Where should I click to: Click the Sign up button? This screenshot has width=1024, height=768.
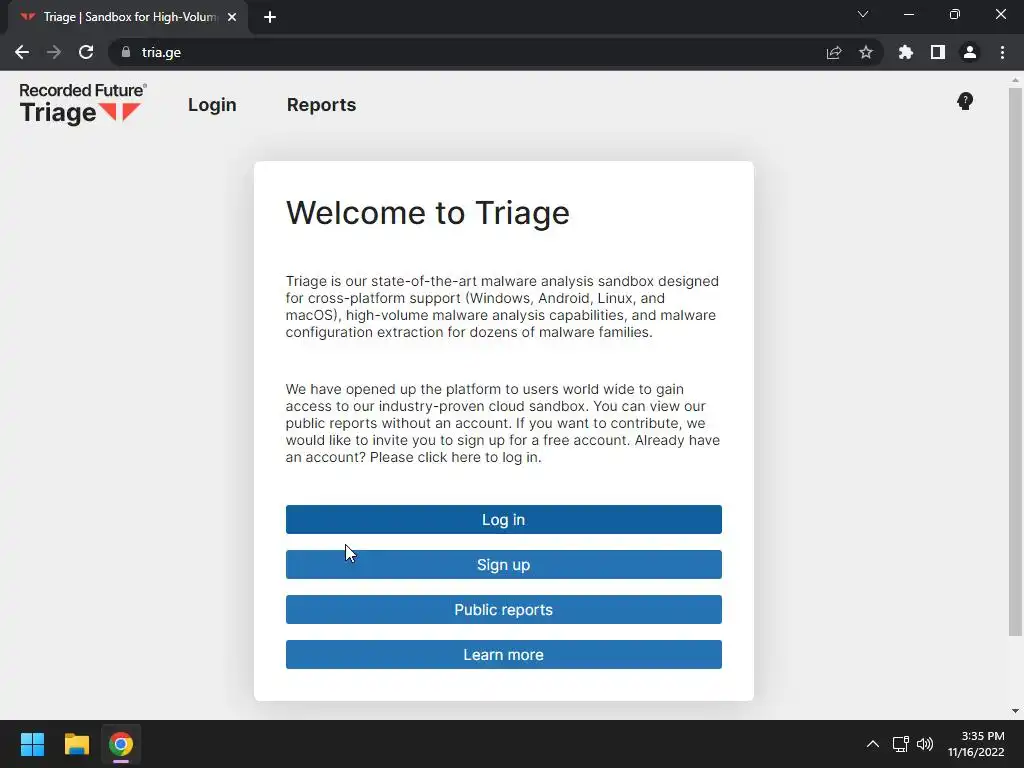(504, 564)
